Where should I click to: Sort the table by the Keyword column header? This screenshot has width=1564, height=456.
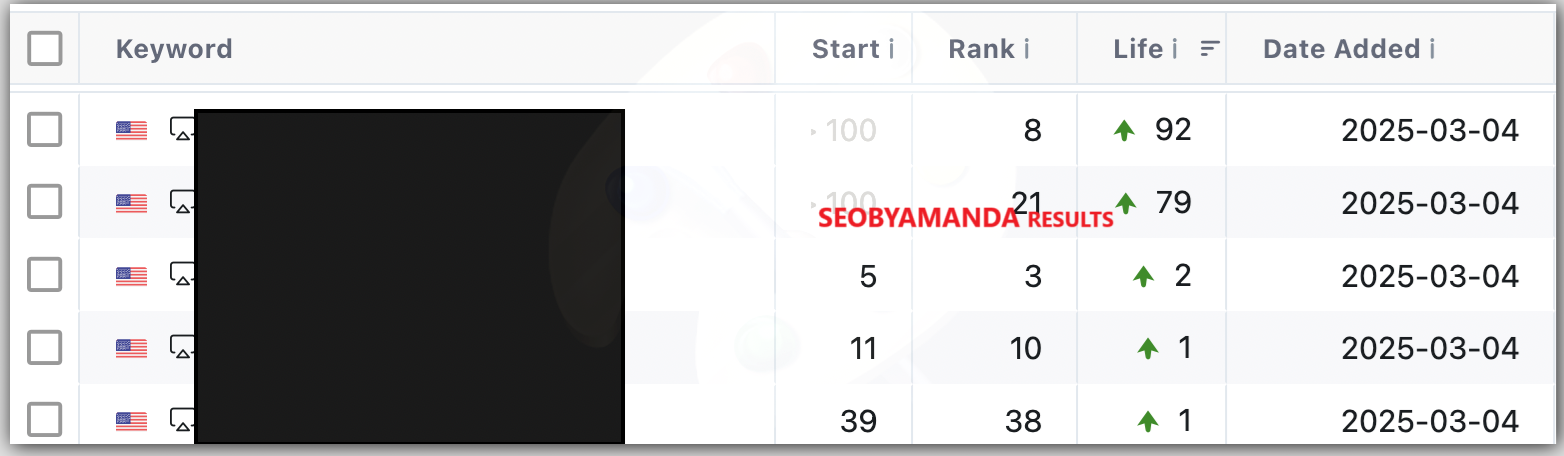pyautogui.click(x=174, y=49)
